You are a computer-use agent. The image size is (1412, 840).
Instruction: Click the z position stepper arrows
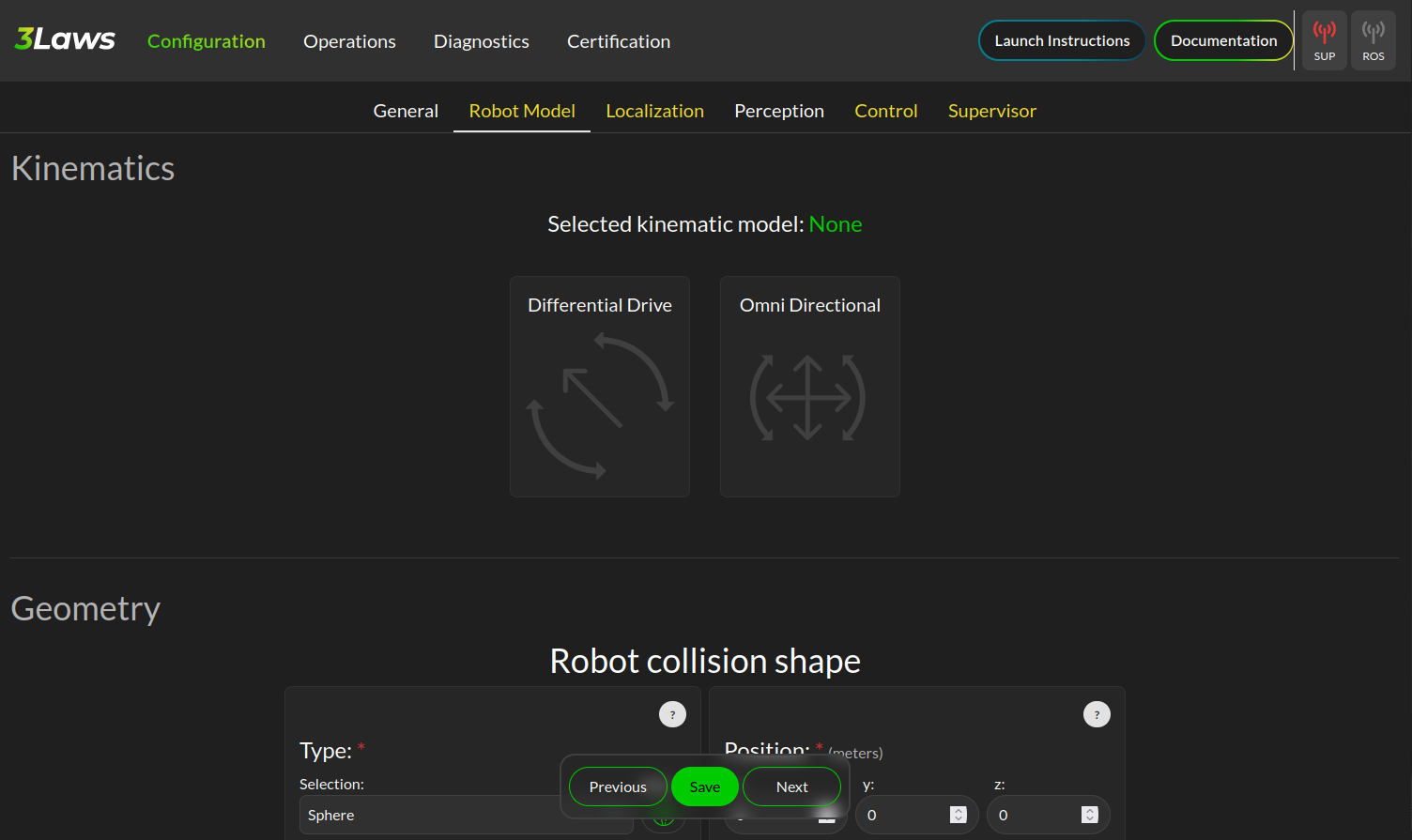(1089, 815)
